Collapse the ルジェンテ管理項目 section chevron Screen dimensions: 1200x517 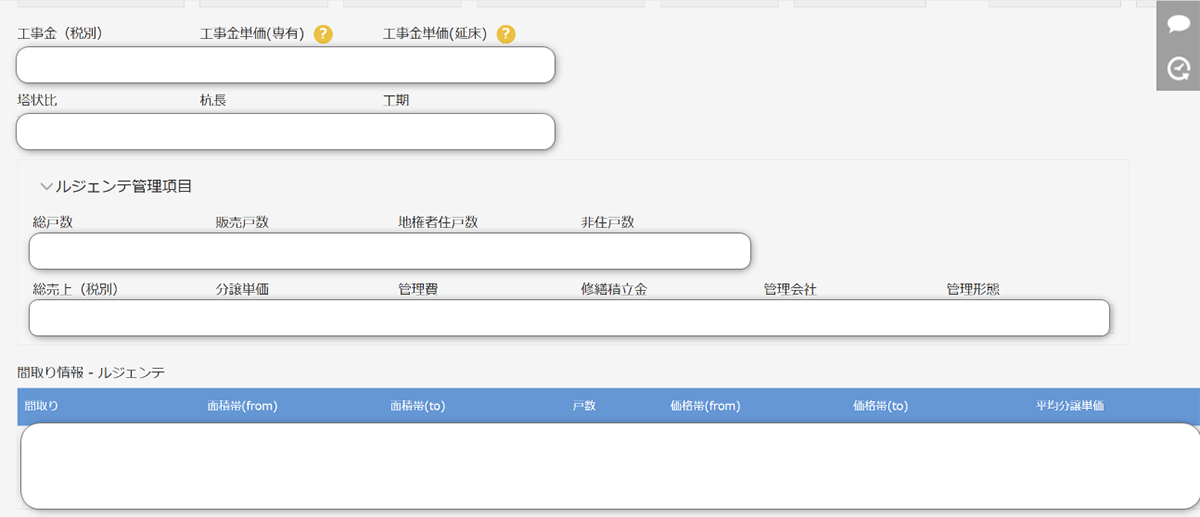(x=46, y=186)
